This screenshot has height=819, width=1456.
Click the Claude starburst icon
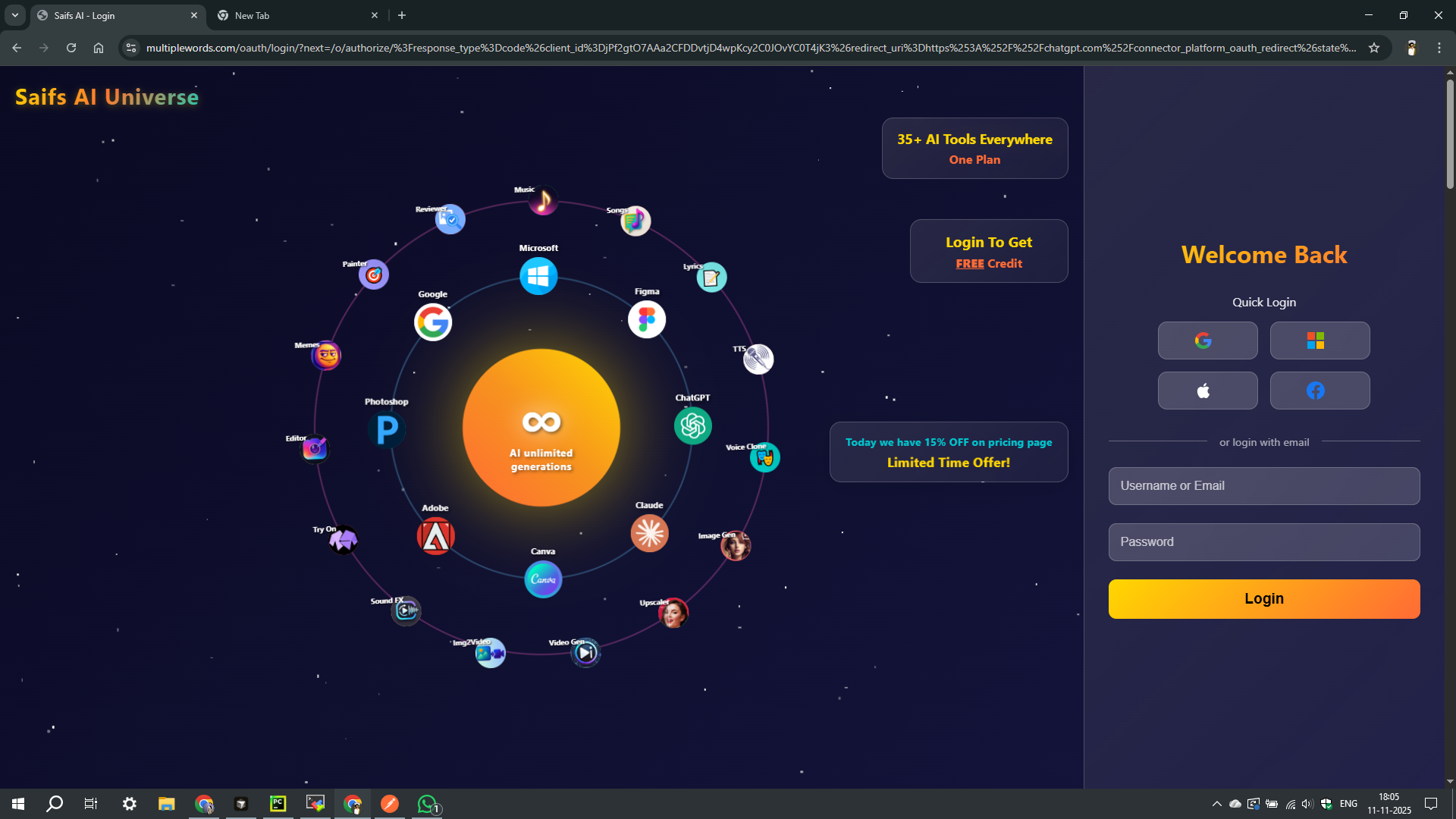pos(650,534)
